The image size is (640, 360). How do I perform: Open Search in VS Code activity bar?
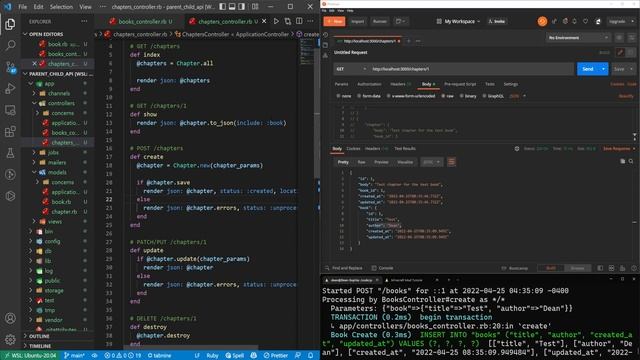pos(10,45)
